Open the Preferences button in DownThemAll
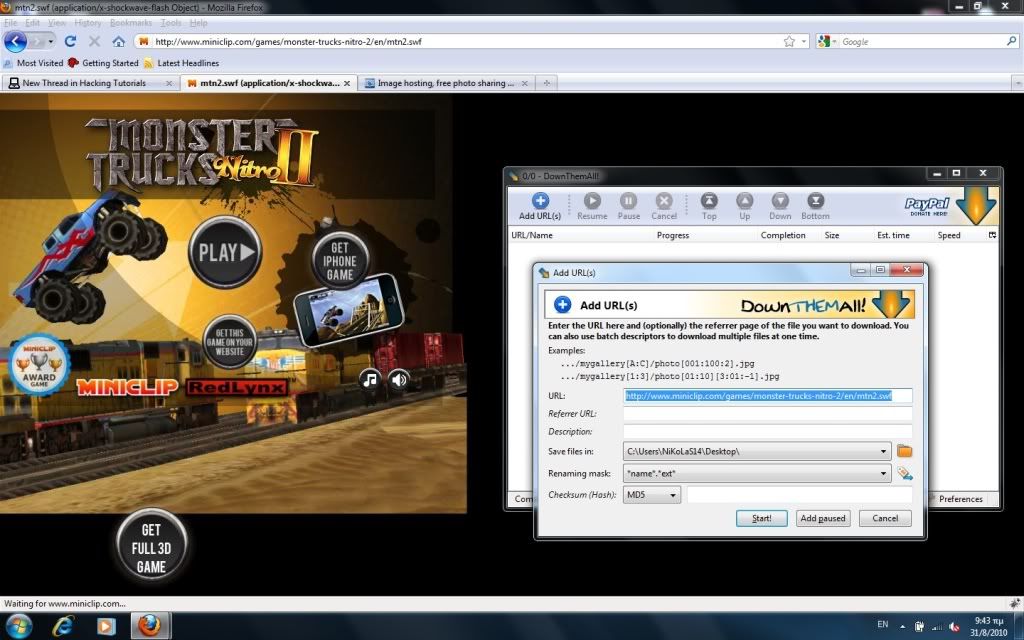The image size is (1024, 640). click(961, 499)
